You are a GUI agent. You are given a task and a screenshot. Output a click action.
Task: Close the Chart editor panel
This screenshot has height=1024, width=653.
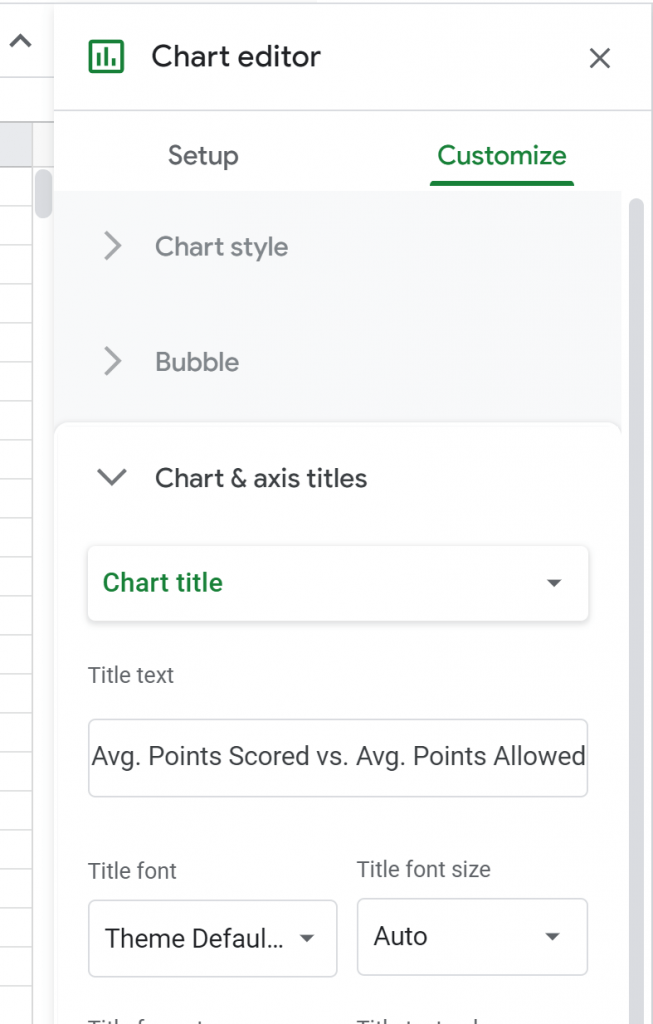tap(599, 58)
